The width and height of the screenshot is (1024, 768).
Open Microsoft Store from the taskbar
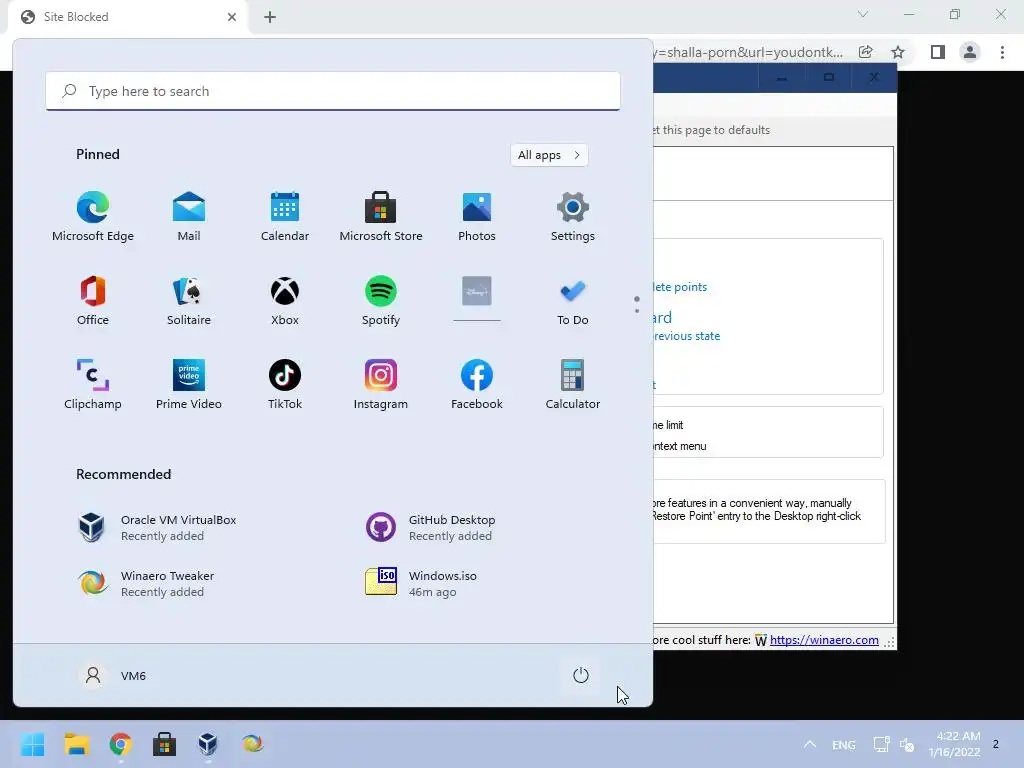click(165, 744)
